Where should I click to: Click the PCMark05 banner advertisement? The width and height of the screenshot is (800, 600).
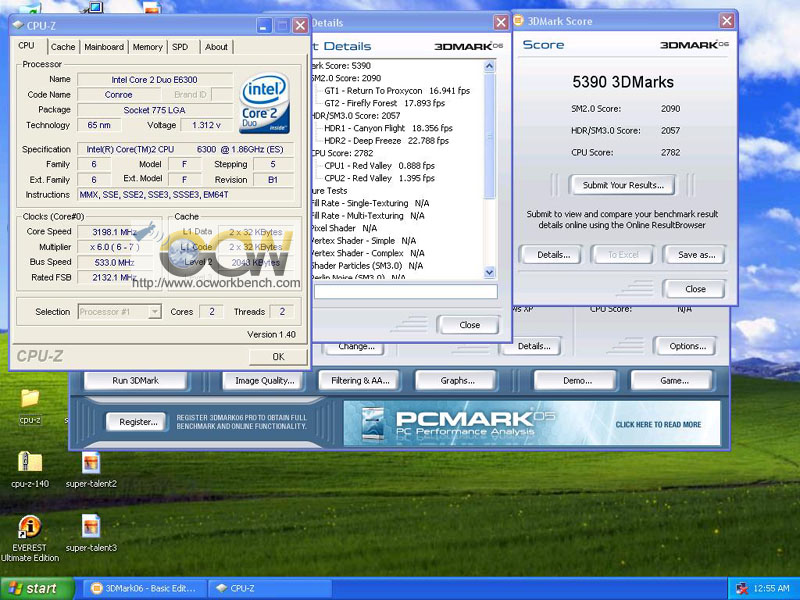pyautogui.click(x=532, y=423)
